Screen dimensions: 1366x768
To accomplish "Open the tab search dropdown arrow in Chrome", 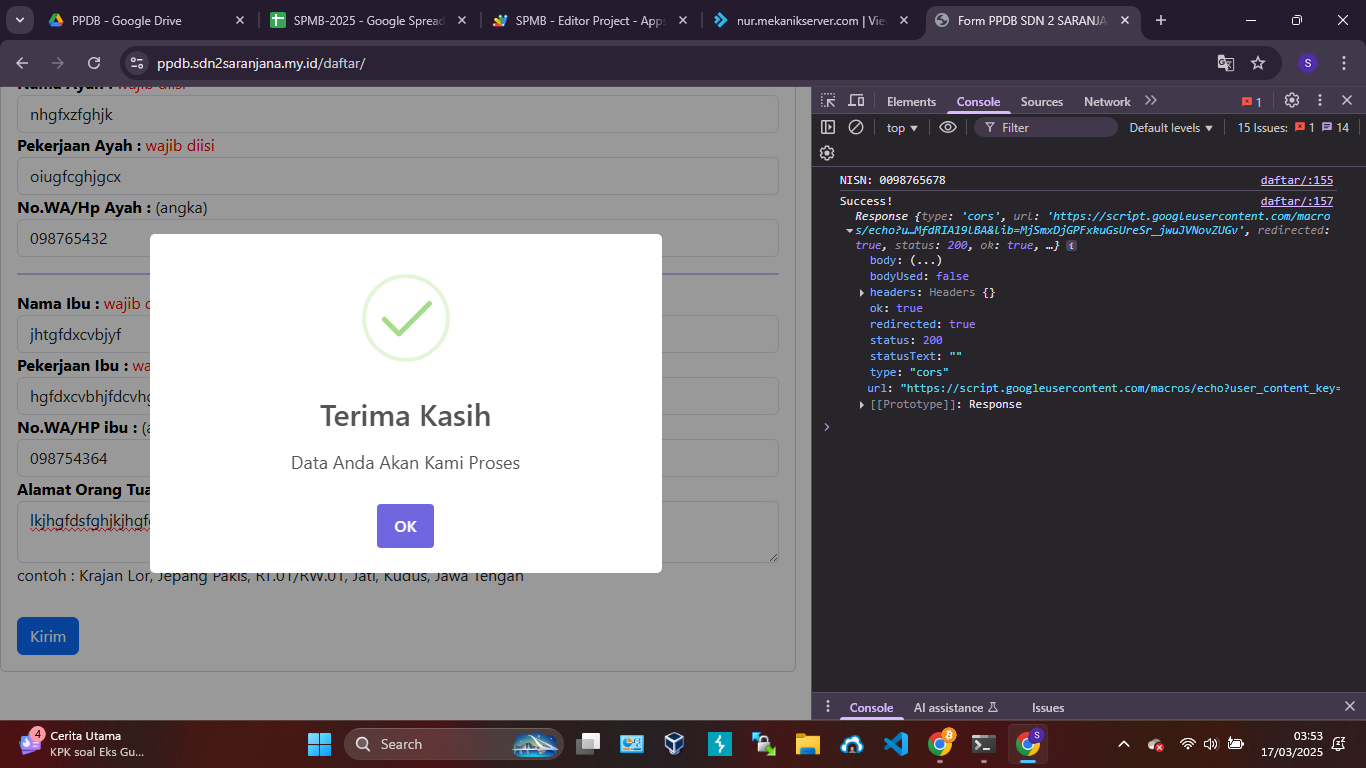I will [20, 20].
